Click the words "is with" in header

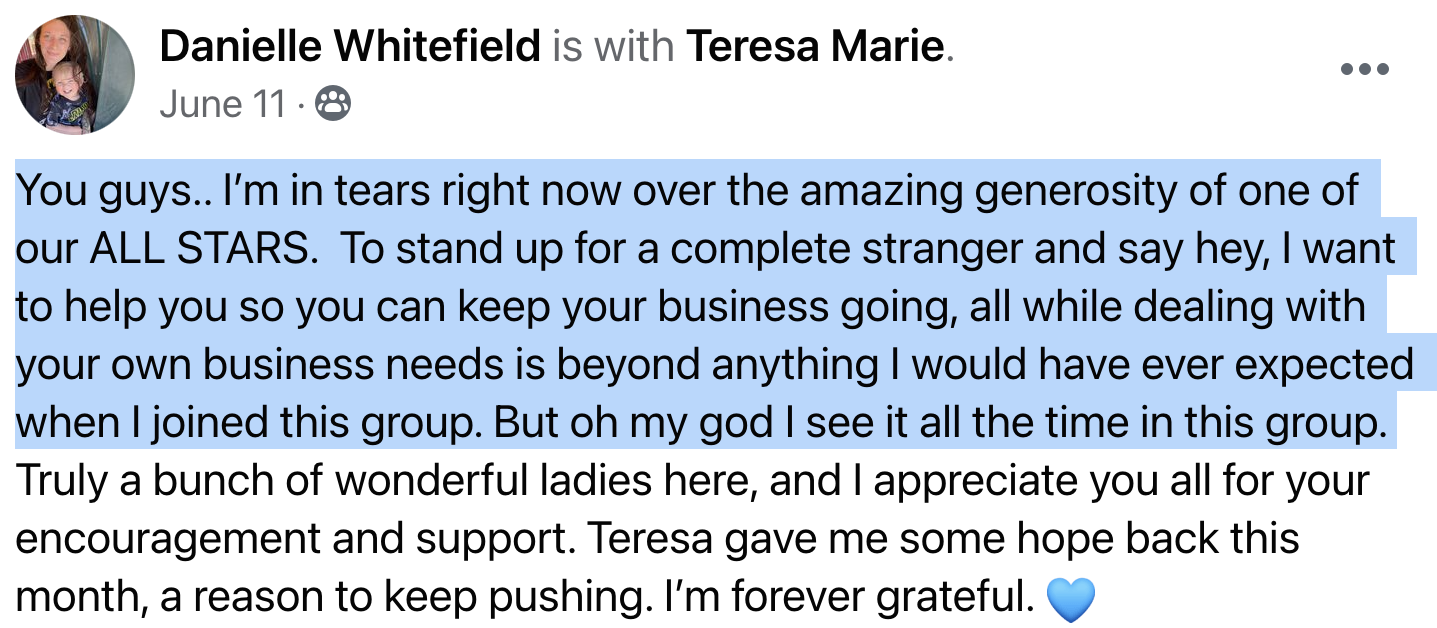613,46
